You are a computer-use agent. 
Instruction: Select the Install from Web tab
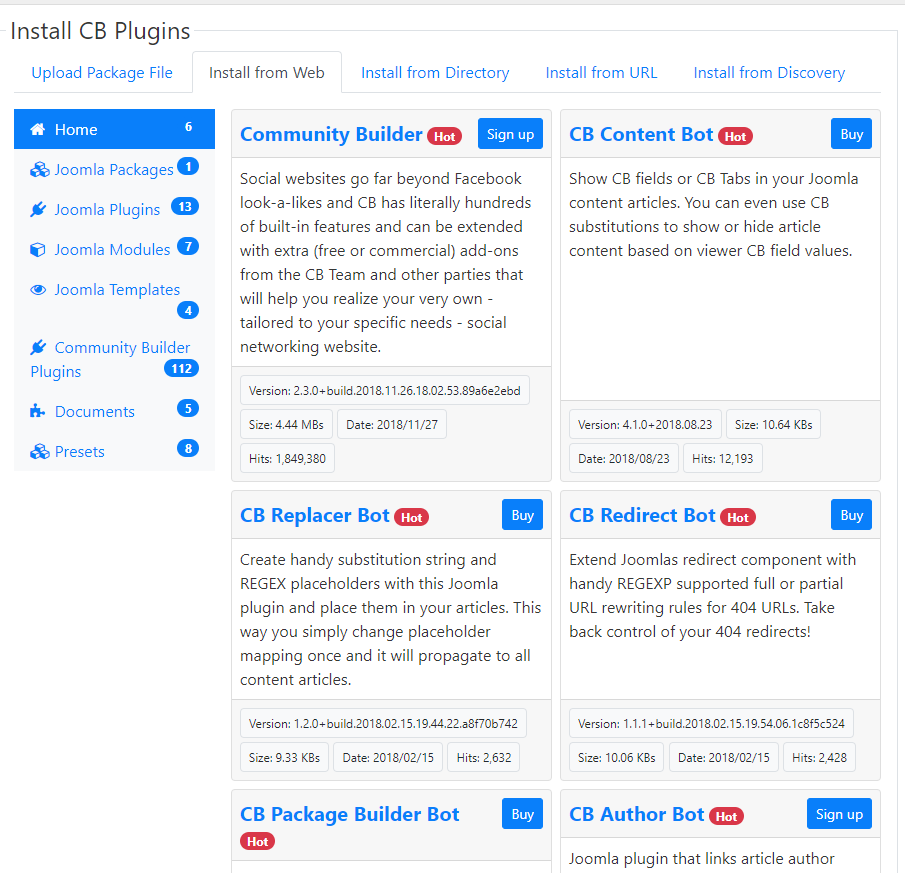coord(267,73)
